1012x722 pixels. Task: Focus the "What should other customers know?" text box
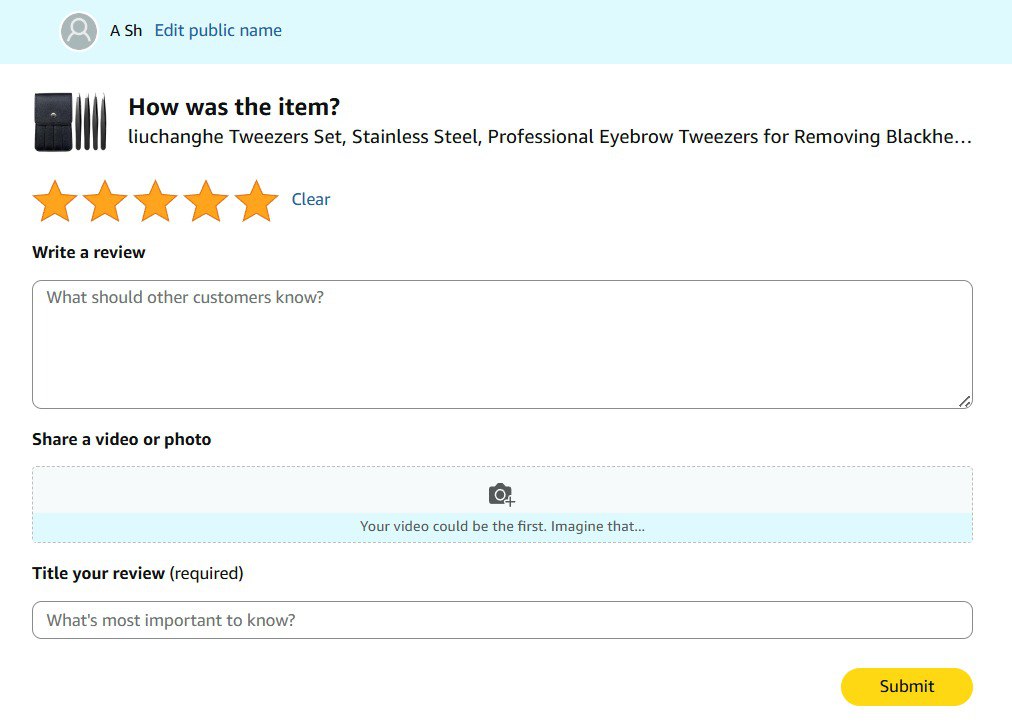tap(501, 344)
